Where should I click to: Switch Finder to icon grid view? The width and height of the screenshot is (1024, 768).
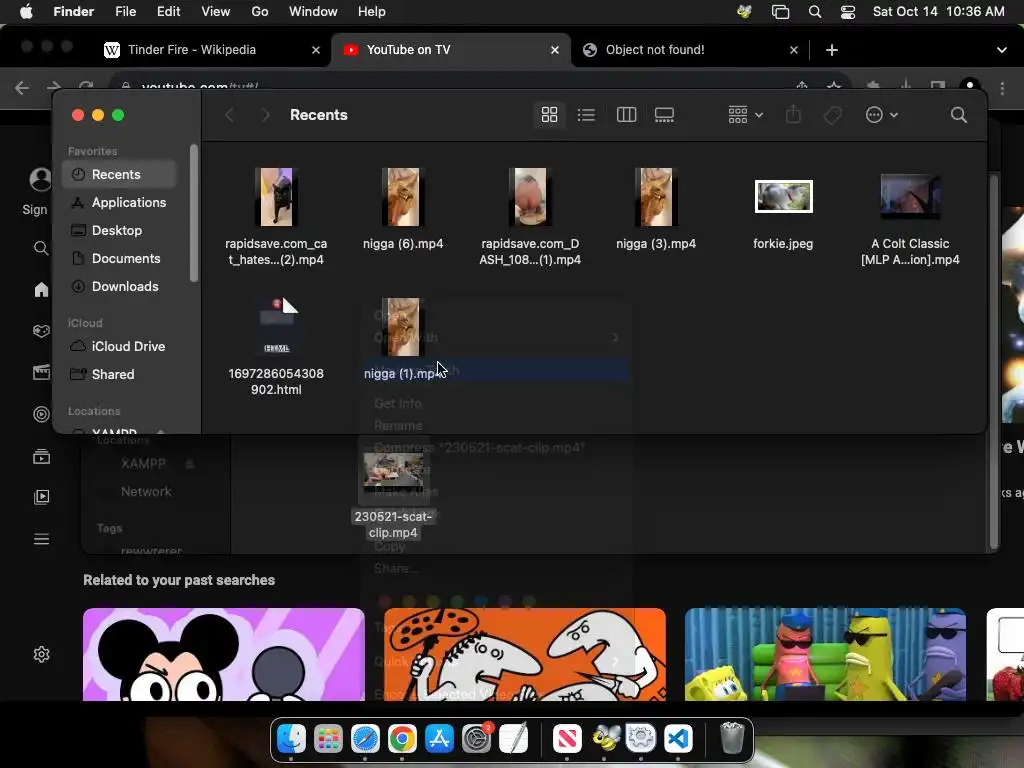point(549,115)
